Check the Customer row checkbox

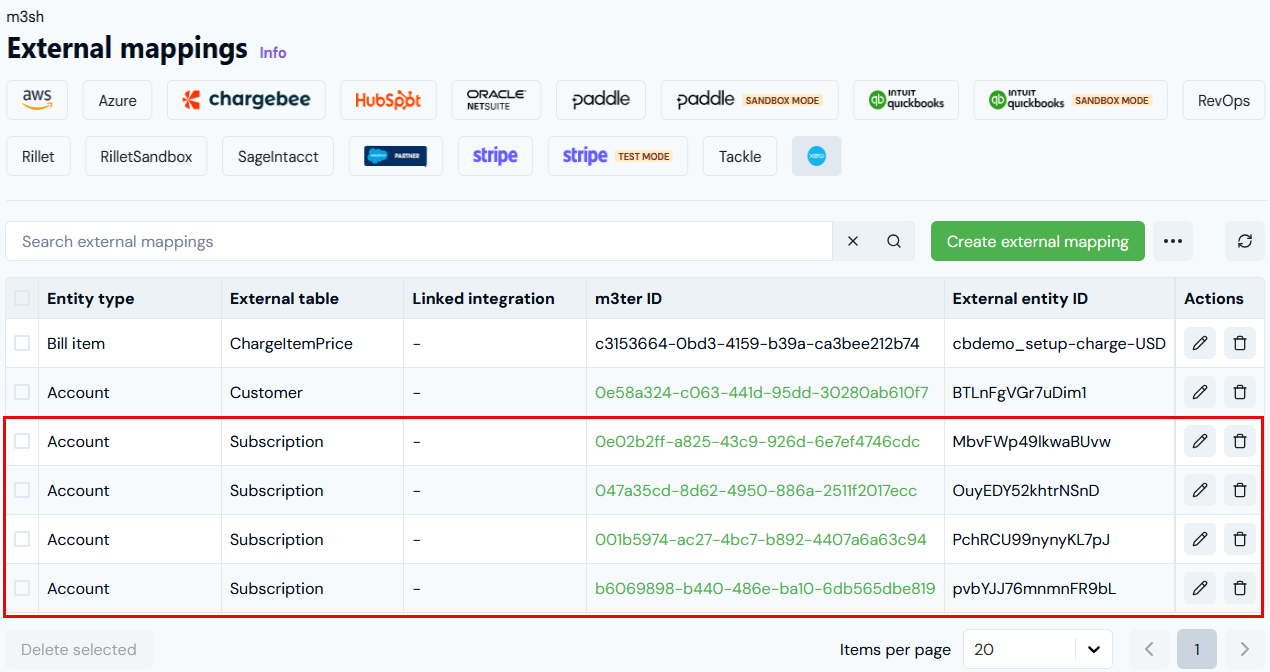point(22,392)
